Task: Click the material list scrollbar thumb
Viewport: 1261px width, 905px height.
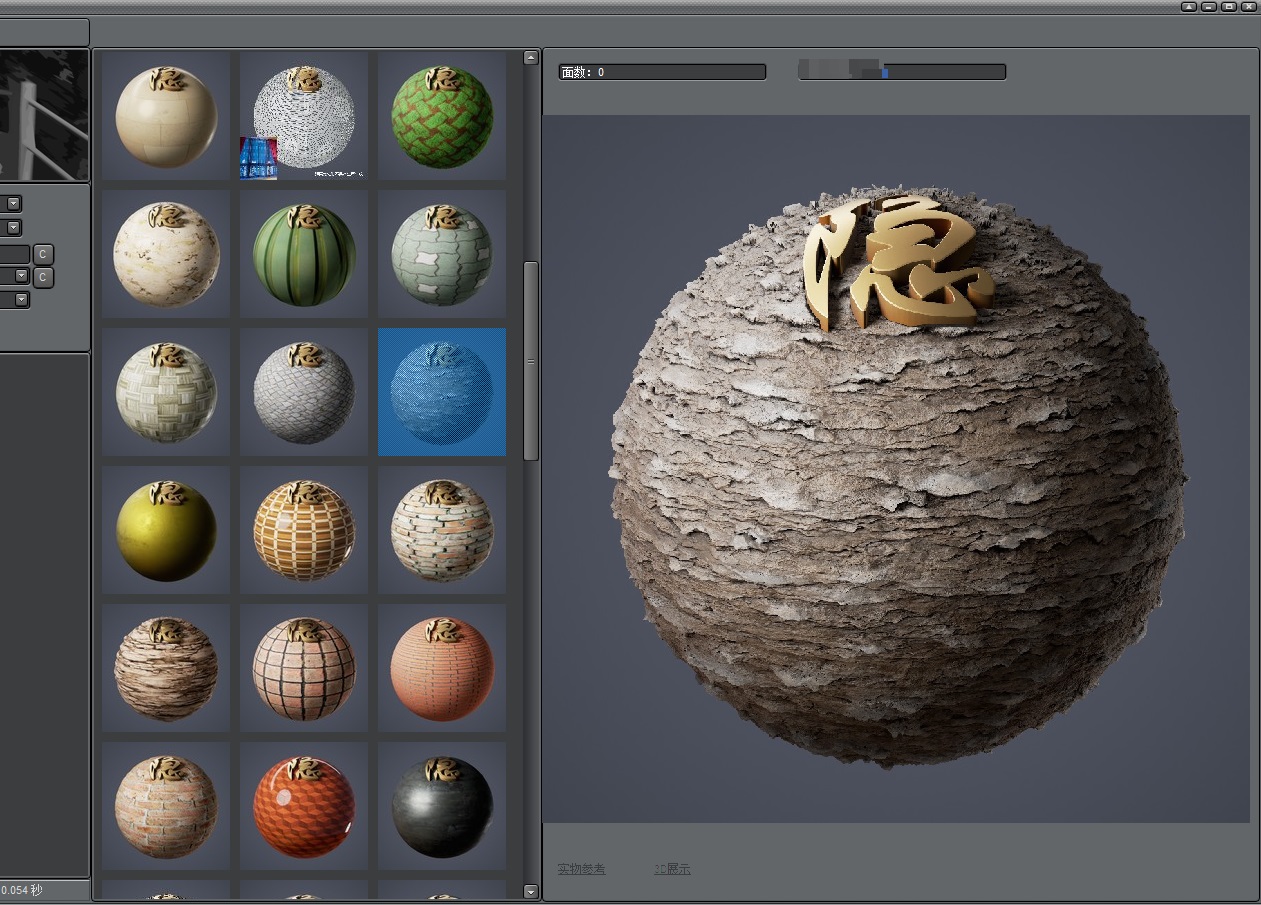Action: point(530,361)
